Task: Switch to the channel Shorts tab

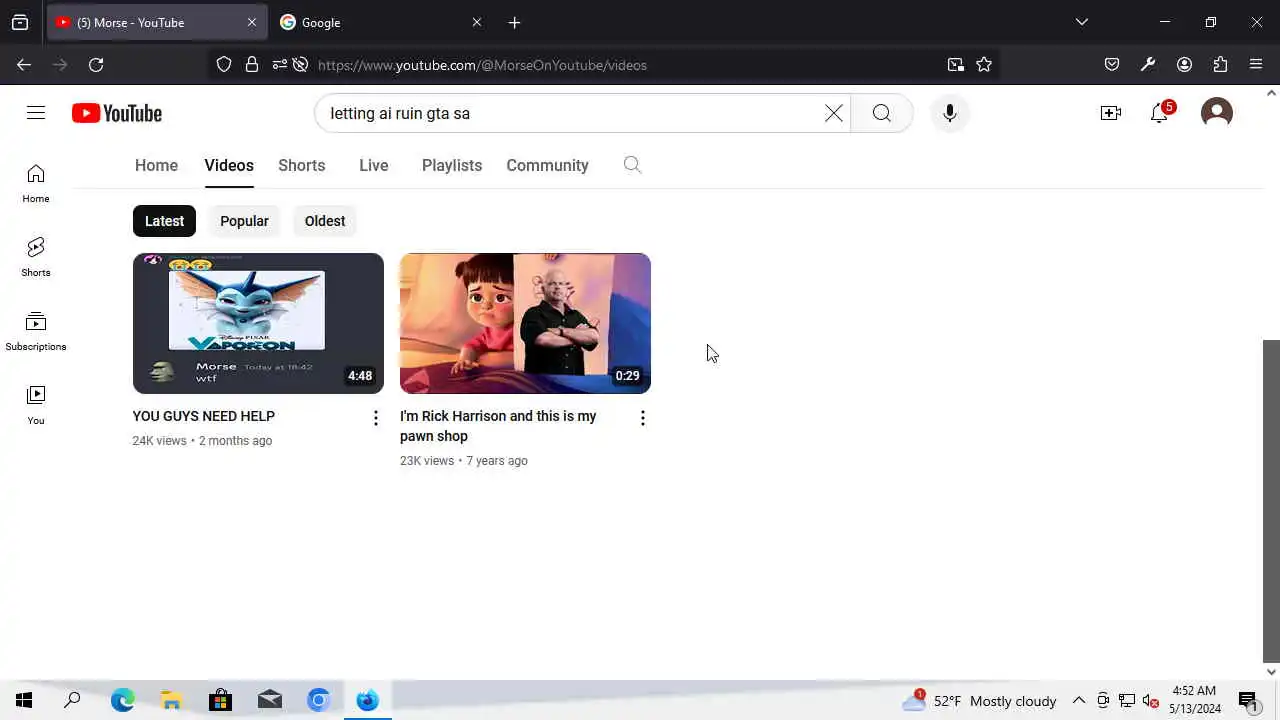Action: 302,165
